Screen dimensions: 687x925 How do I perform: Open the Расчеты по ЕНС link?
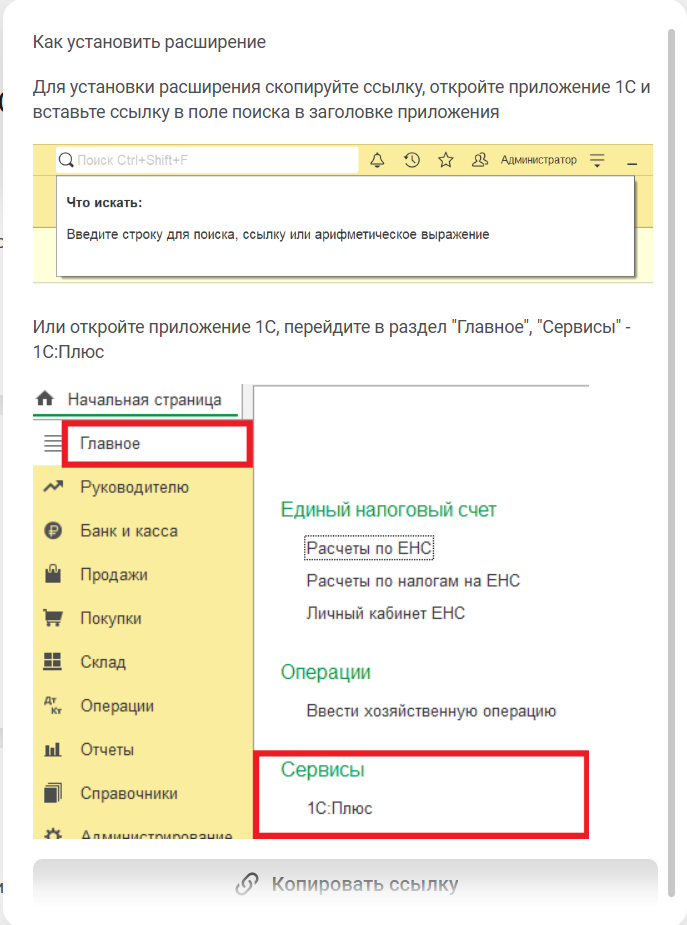[x=369, y=548]
